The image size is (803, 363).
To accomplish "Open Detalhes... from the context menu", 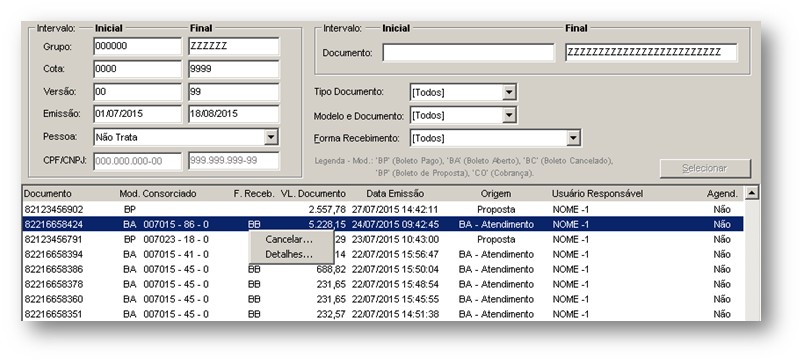I will coord(289,254).
